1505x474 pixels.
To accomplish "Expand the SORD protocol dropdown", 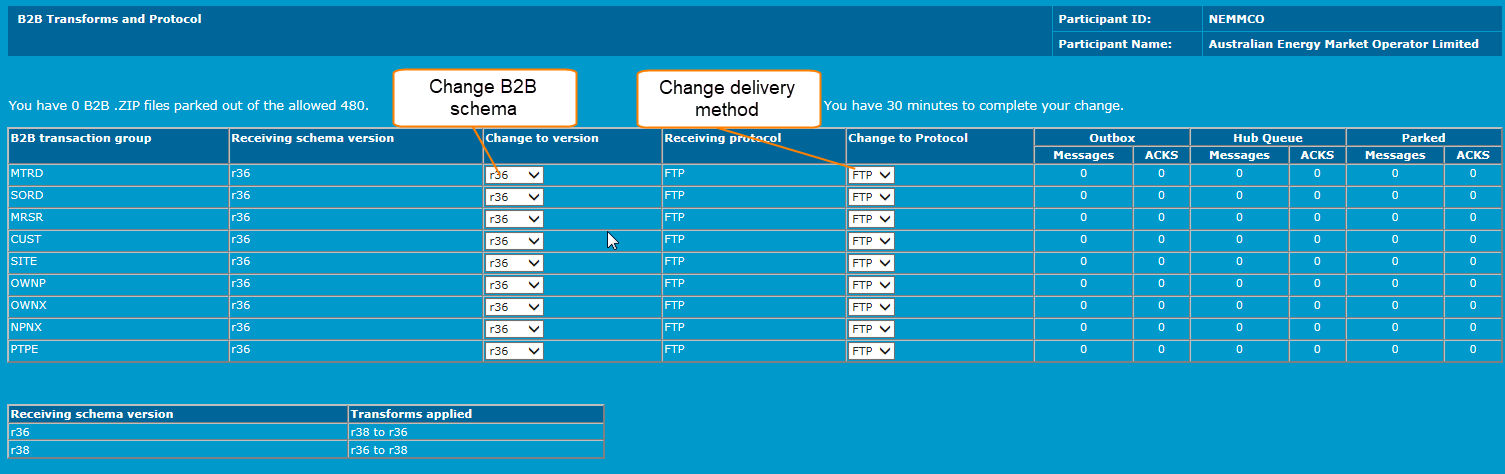I will tap(871, 197).
